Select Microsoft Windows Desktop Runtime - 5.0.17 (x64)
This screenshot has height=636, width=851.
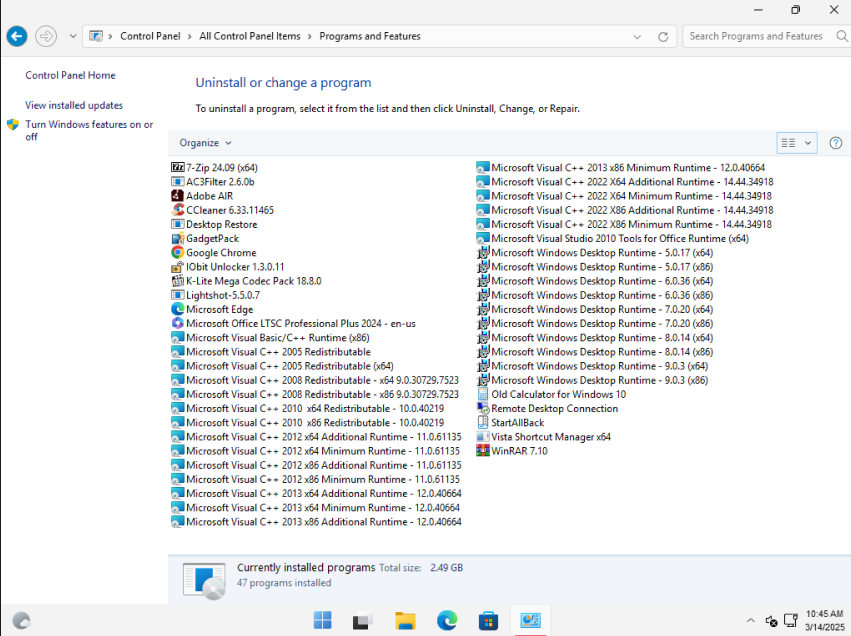pos(595,252)
